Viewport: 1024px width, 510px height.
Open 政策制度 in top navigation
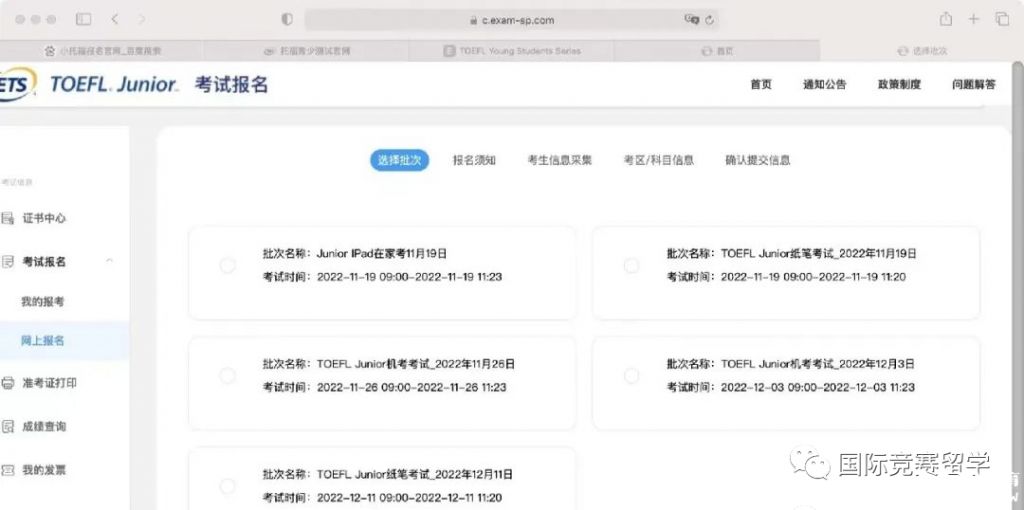pos(899,84)
